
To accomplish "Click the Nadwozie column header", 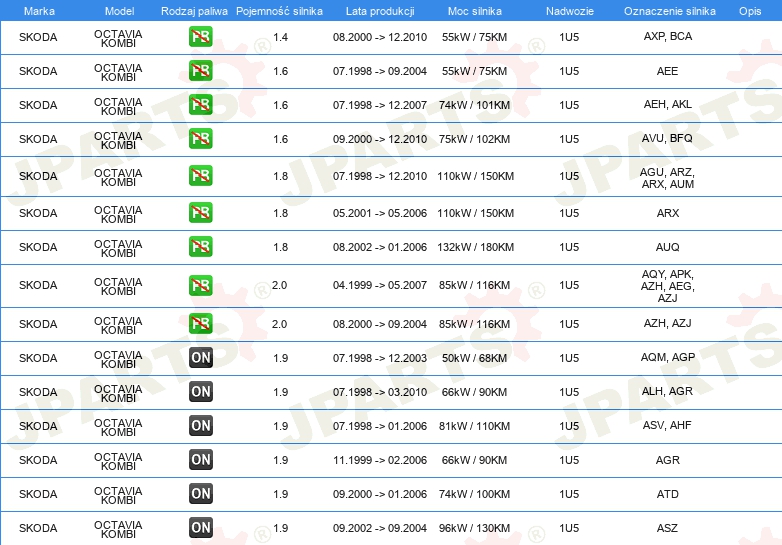I will point(570,11).
